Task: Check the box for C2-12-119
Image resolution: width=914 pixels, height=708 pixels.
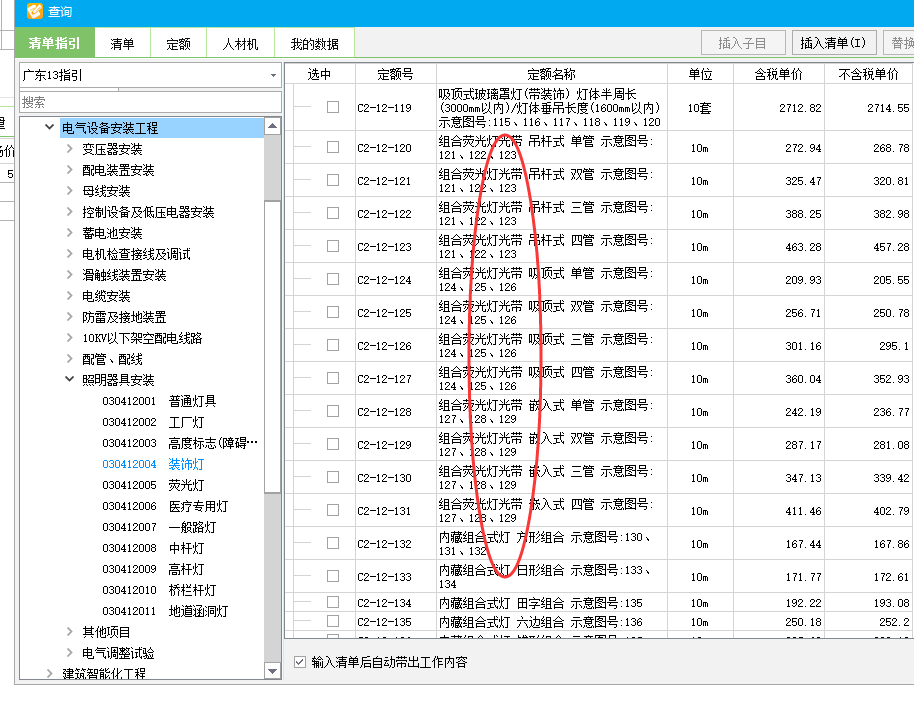Action: click(333, 107)
